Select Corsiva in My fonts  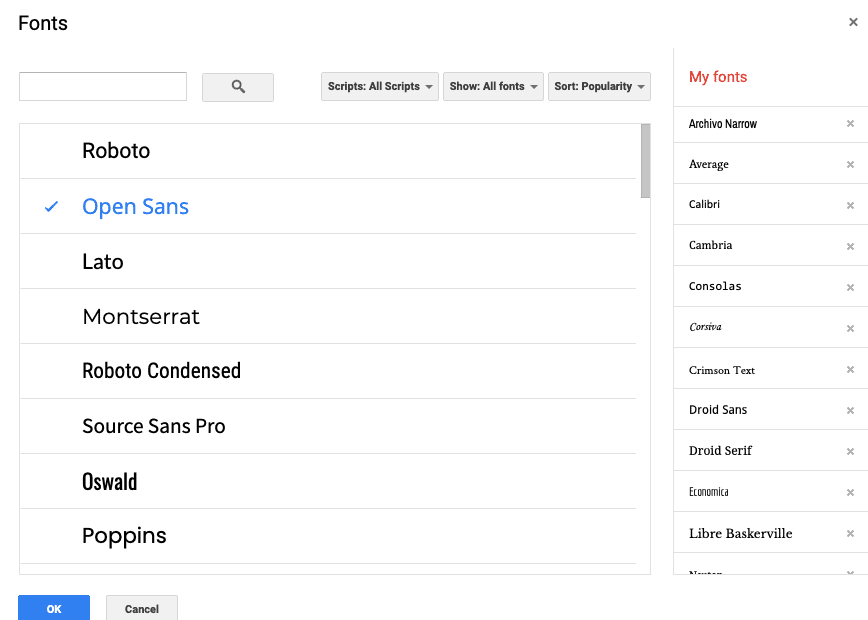pos(705,327)
